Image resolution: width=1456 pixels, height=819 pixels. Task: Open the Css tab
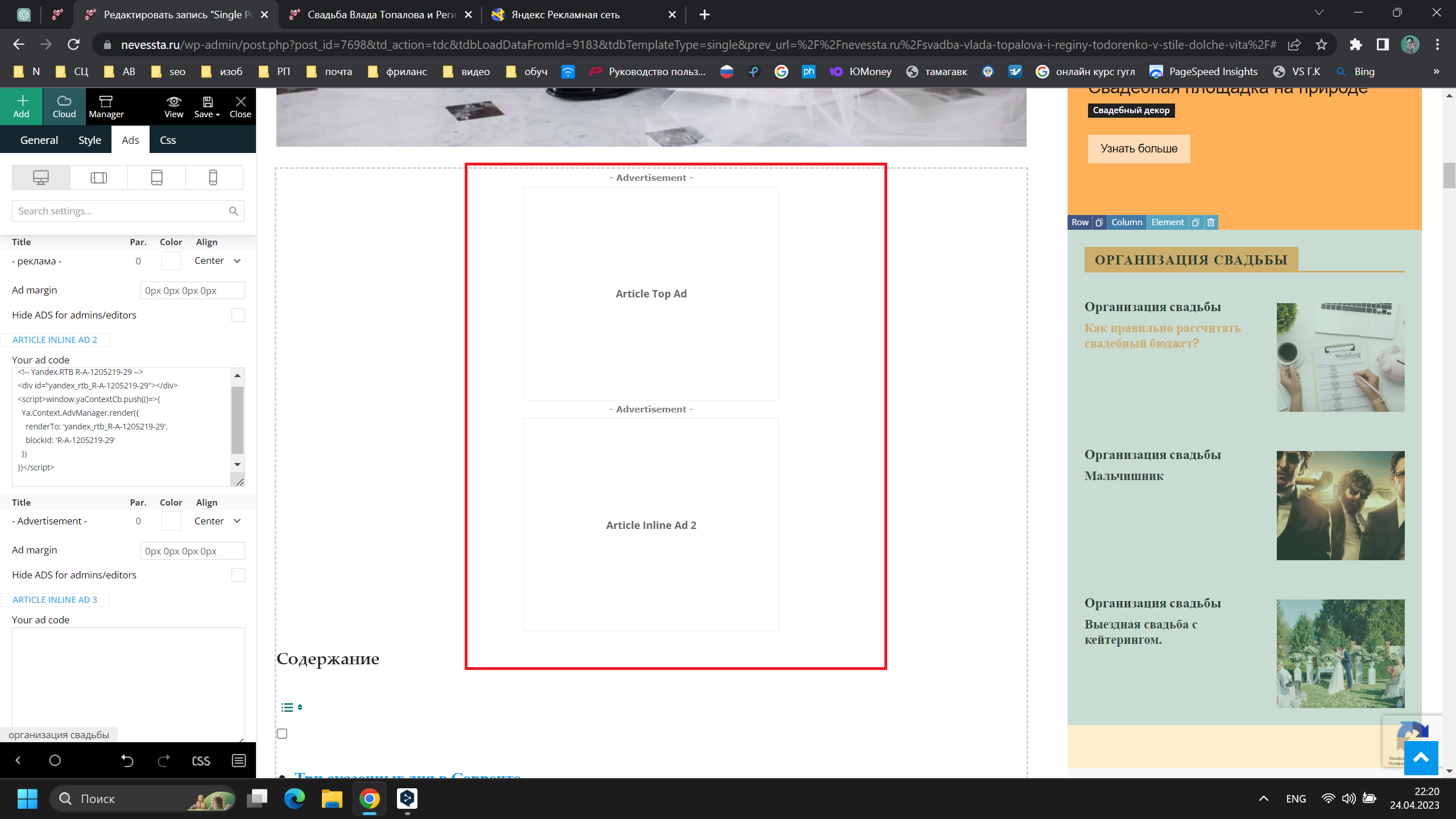click(168, 140)
